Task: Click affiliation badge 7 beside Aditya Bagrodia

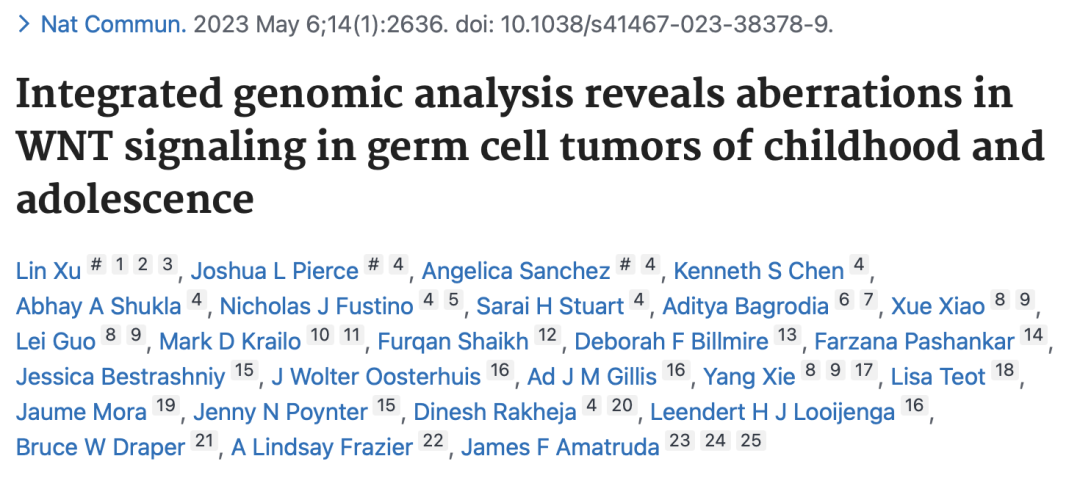Action: [x=867, y=300]
